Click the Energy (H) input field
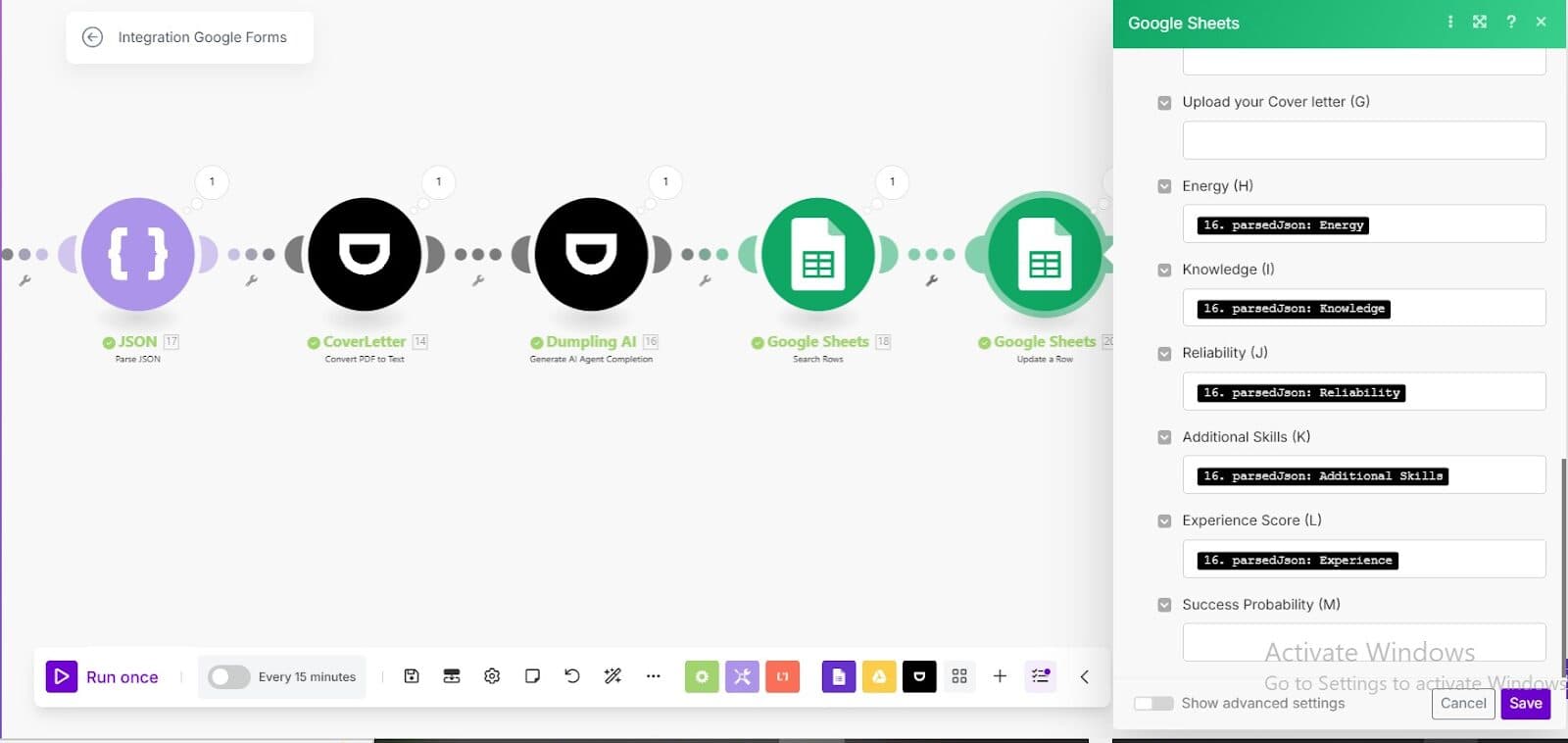The image size is (1568, 743). click(1364, 223)
